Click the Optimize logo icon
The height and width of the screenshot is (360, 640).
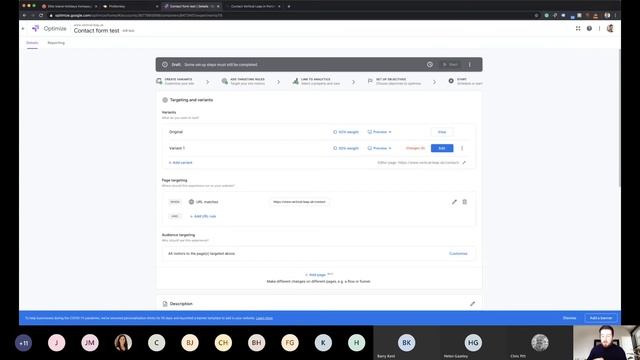point(36,28)
